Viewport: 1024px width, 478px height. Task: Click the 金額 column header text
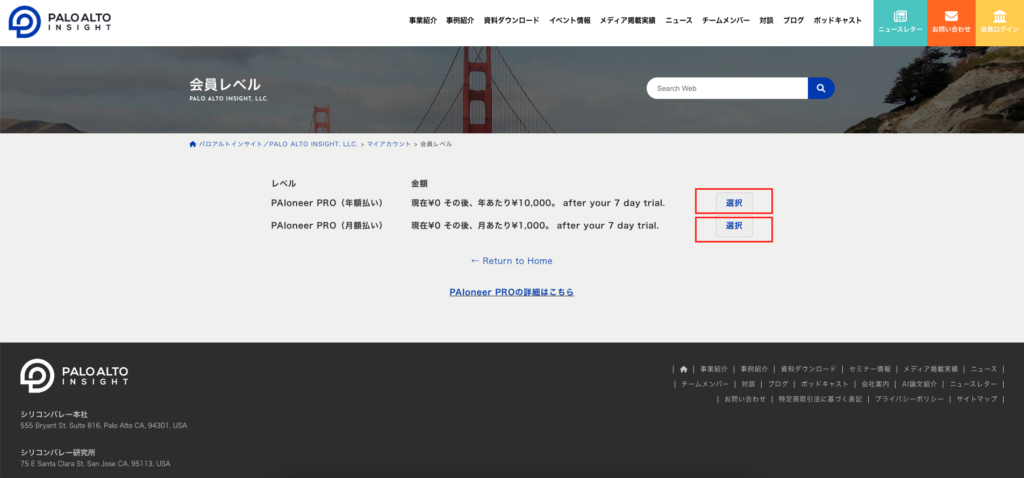[419, 183]
